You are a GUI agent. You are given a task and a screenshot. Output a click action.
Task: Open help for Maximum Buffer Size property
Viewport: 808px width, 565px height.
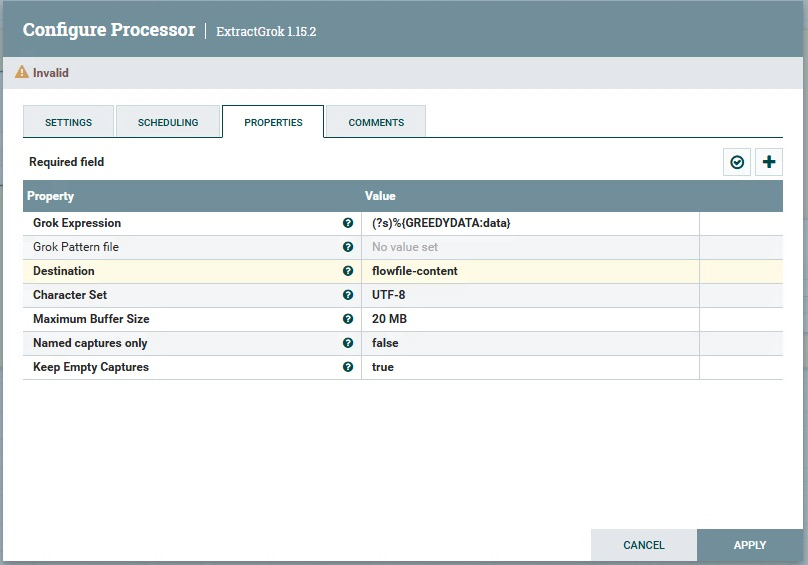click(348, 319)
